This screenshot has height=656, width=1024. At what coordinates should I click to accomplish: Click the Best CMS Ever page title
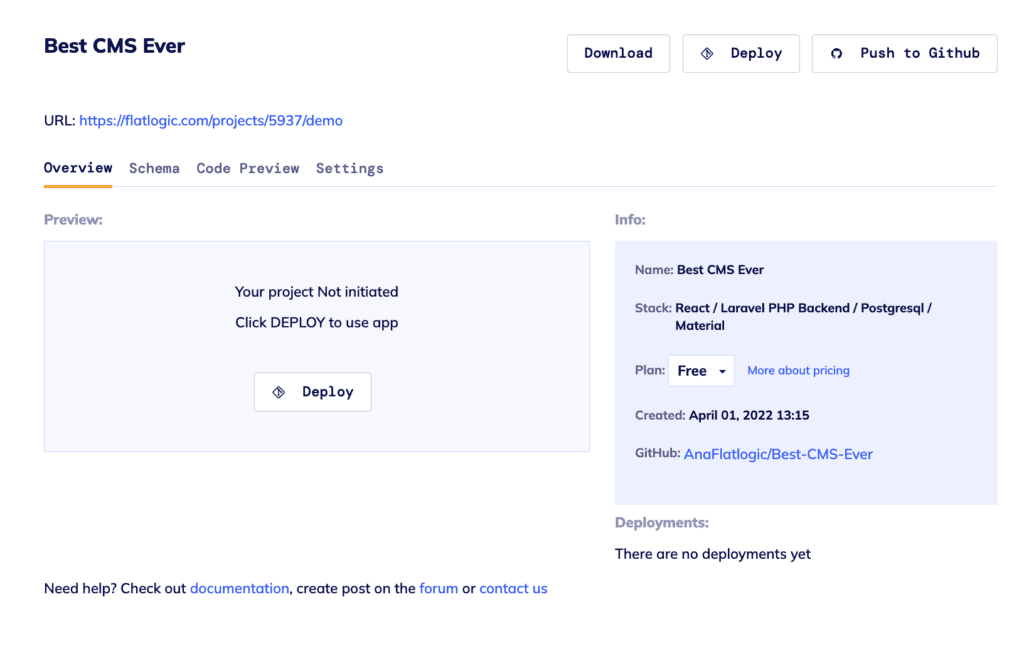(114, 46)
